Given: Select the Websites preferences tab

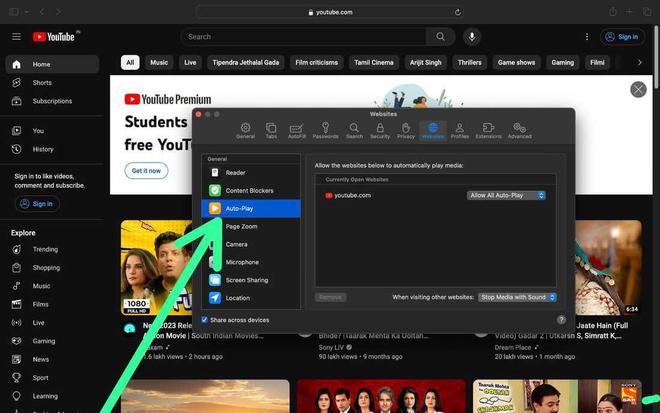Looking at the screenshot, I should [x=433, y=131].
